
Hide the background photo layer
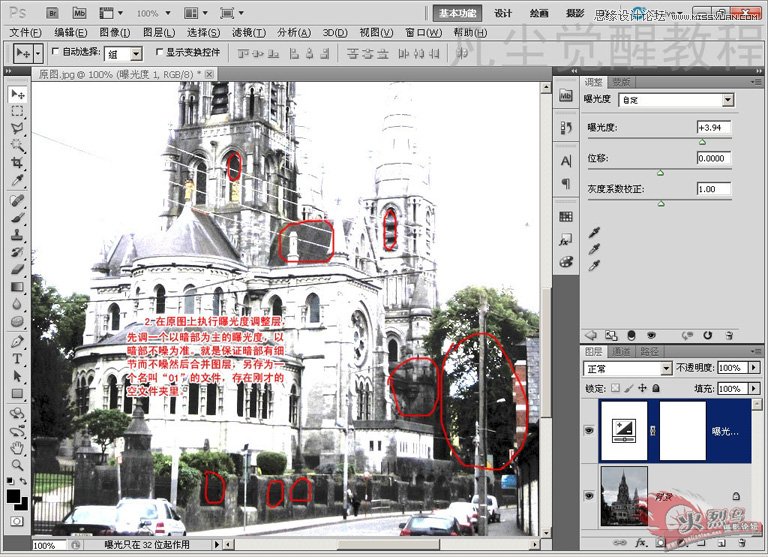pos(589,496)
